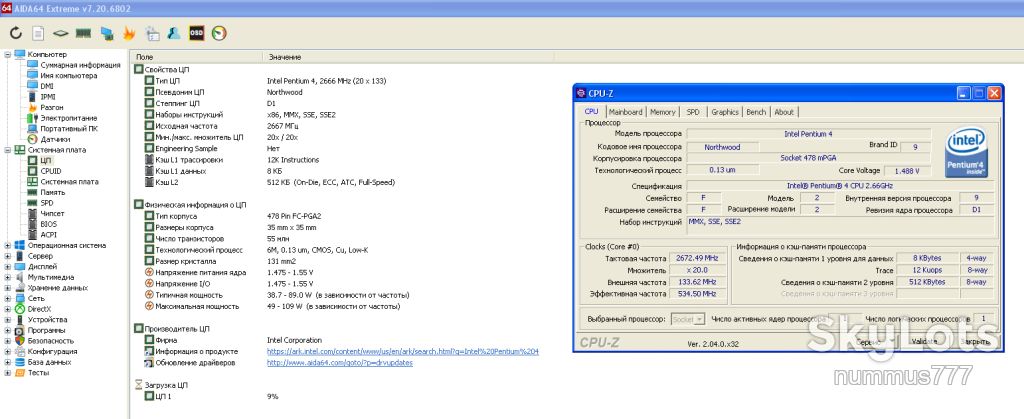Select Тесты tree item
The image size is (1024, 419).
coord(38,373)
